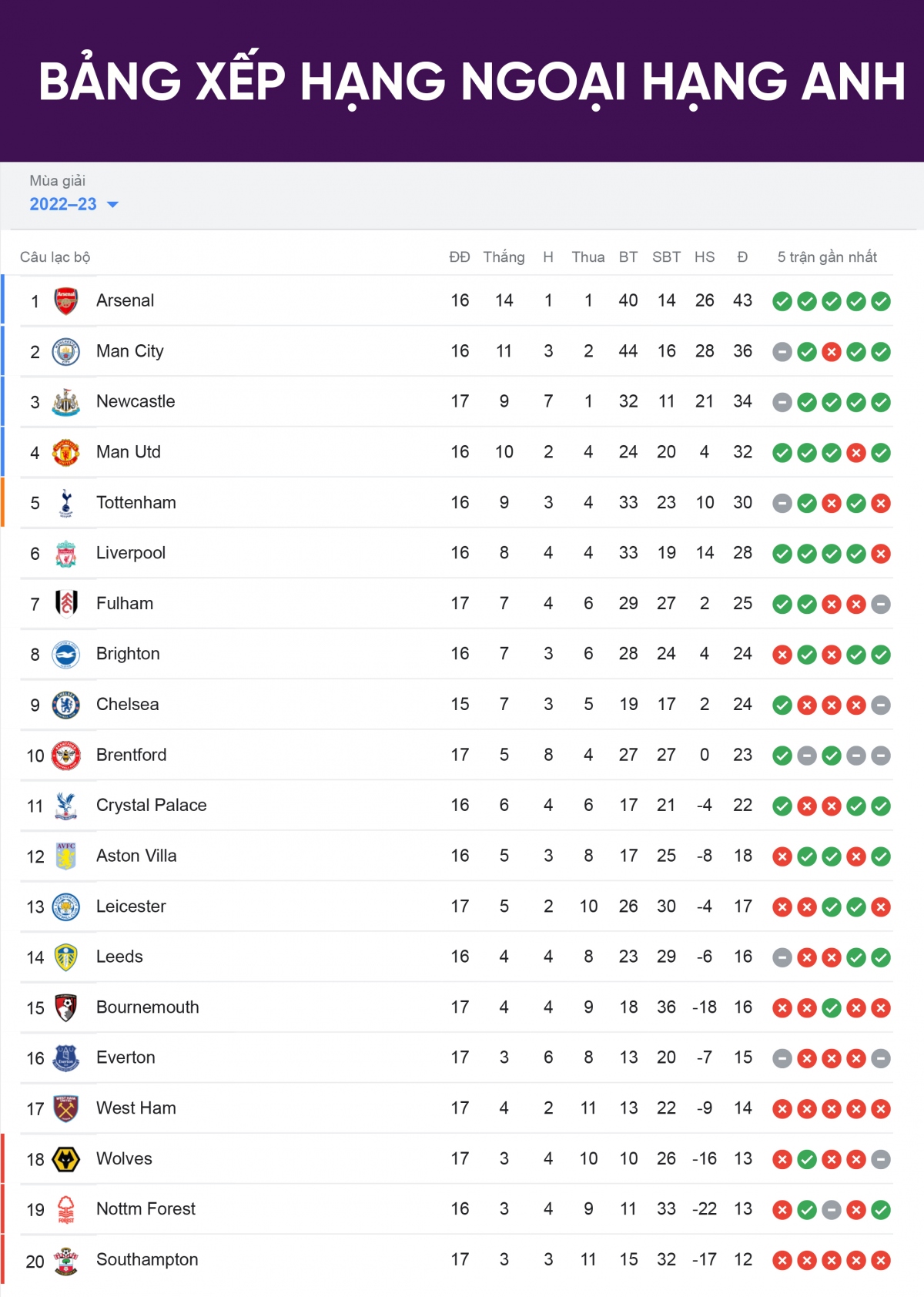The width and height of the screenshot is (924, 1297).
Task: Click the Brentford club crest
Action: tap(66, 756)
